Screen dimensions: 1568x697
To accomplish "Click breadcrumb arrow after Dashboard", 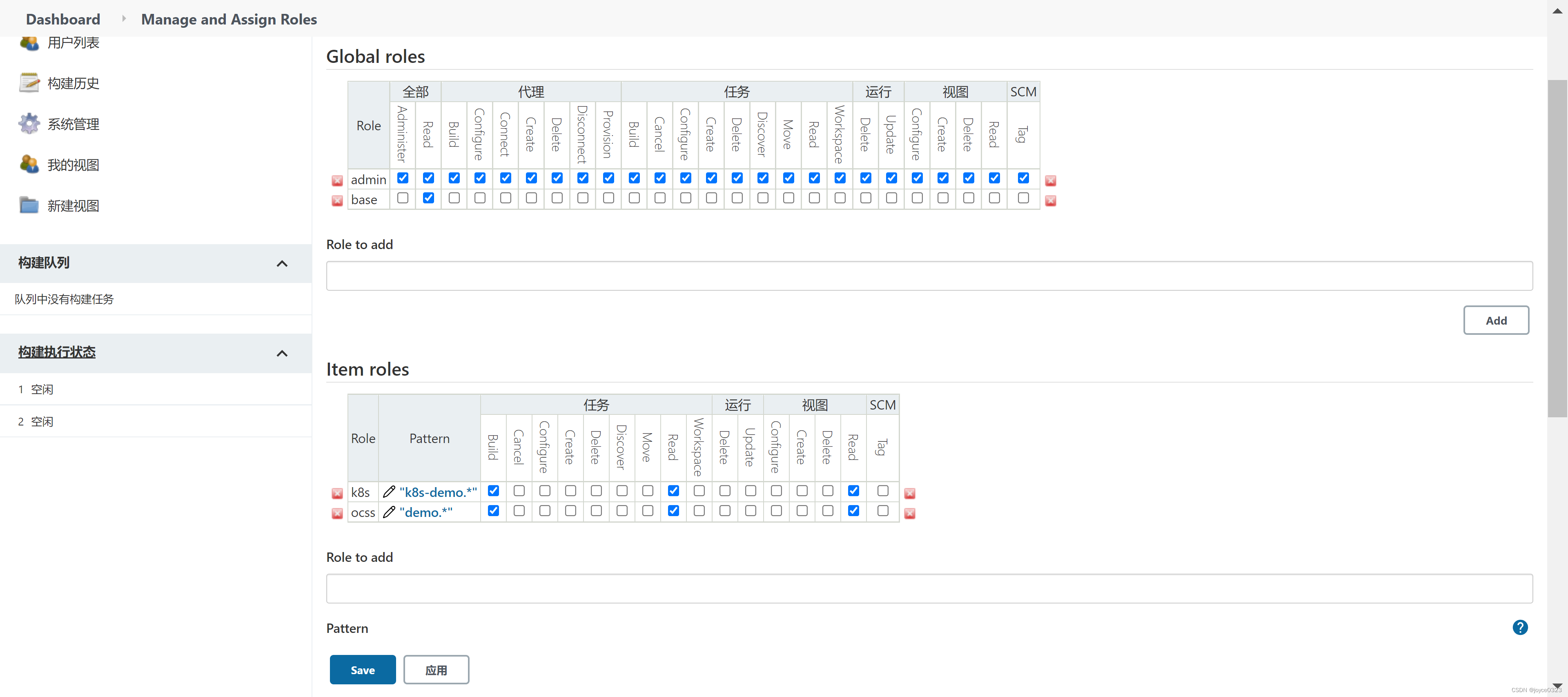I will pyautogui.click(x=124, y=19).
